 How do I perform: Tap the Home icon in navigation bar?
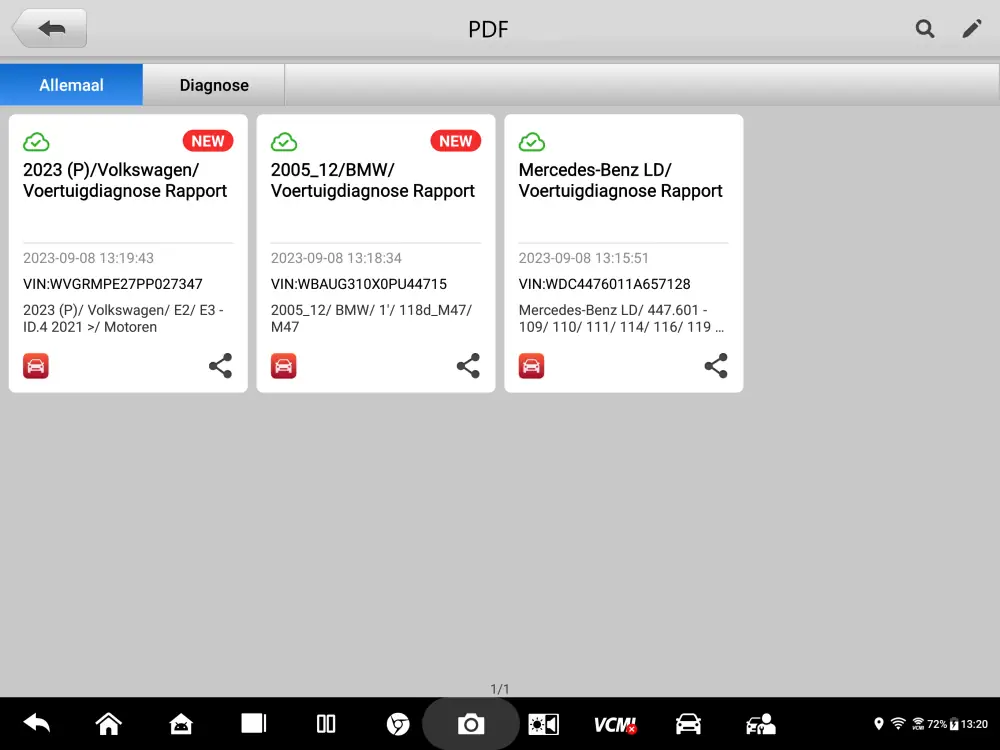point(108,724)
